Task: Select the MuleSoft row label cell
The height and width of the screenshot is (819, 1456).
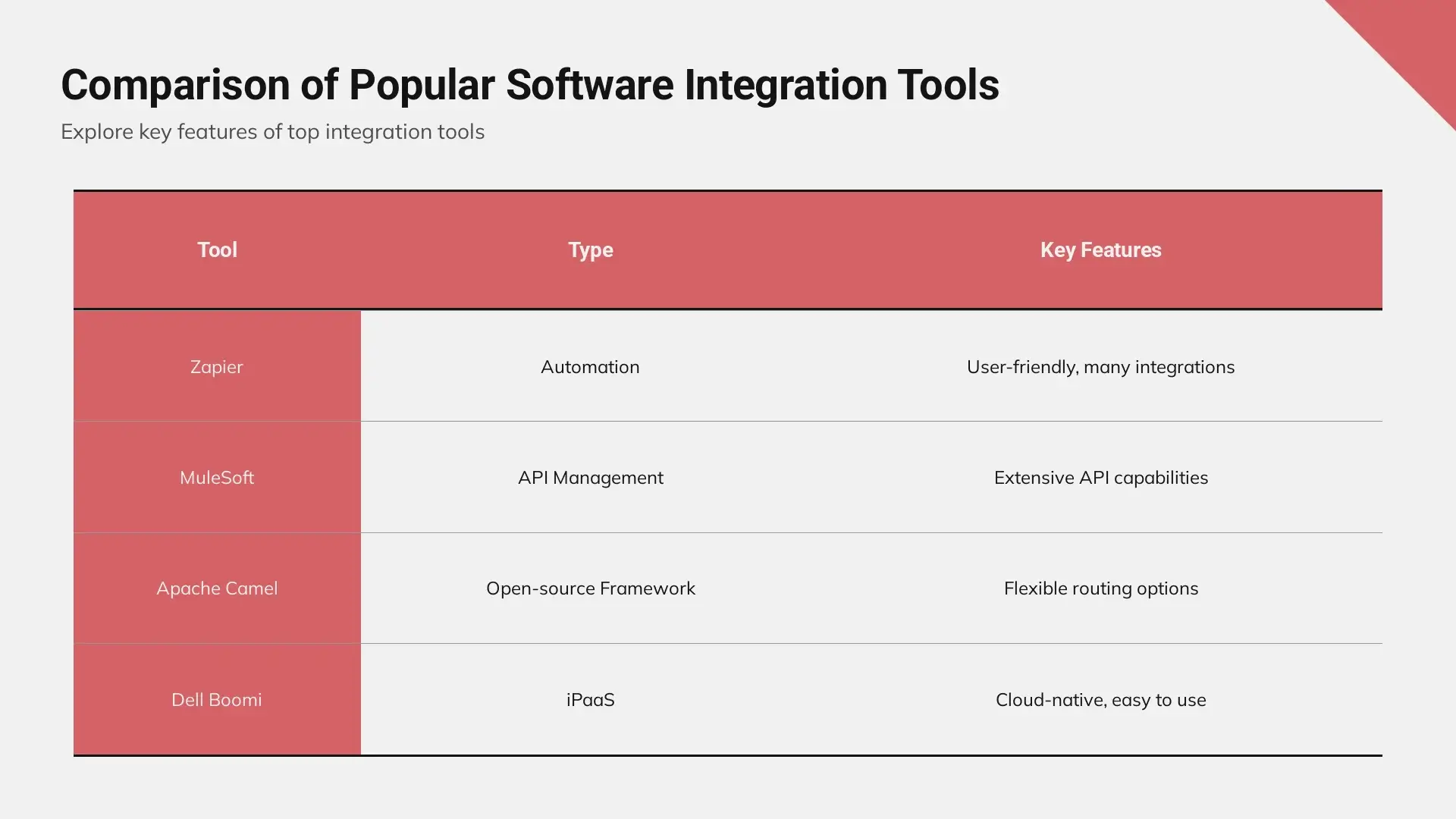Action: tap(217, 478)
